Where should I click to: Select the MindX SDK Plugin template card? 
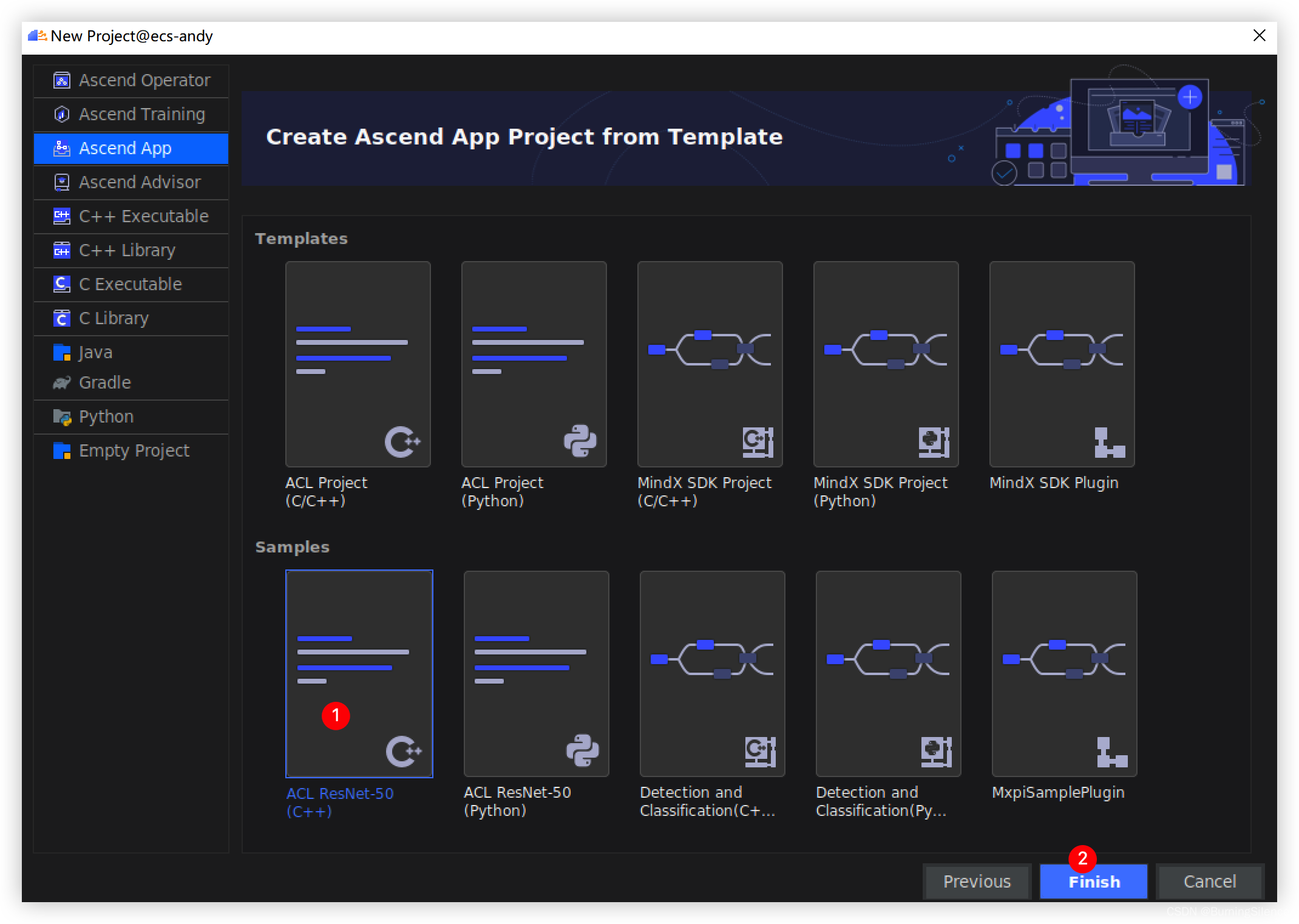coord(1062,364)
